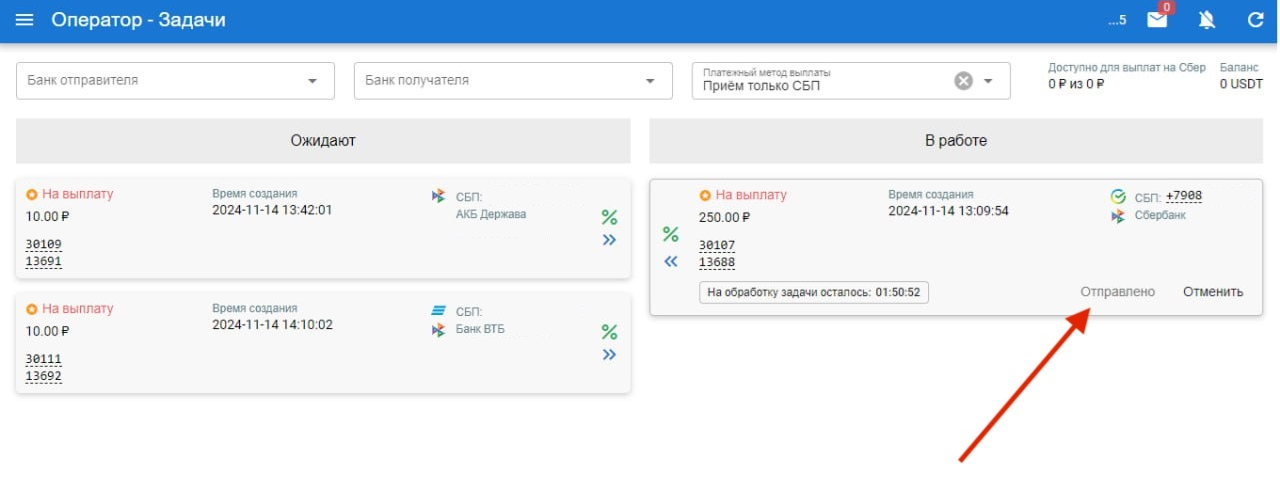The height and width of the screenshot is (487, 1280).
Task: Clear the Приём только СБП selection
Action: click(x=963, y=81)
